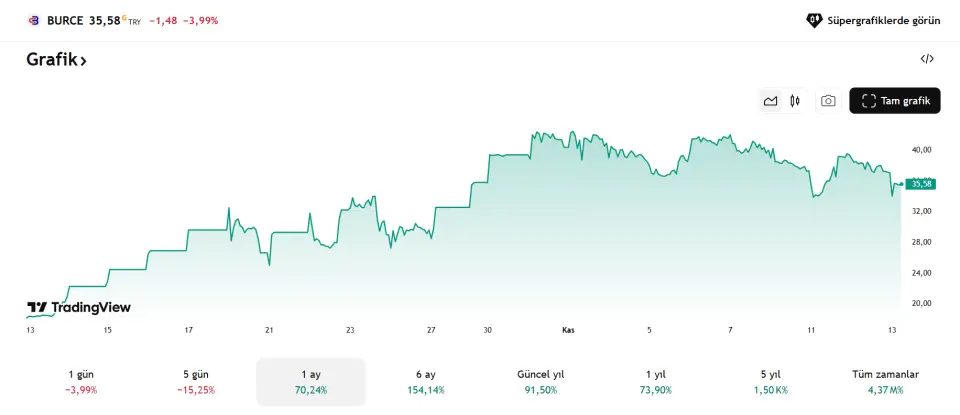Click the BURCE ticker name
The height and width of the screenshot is (415, 960).
tap(65, 20)
